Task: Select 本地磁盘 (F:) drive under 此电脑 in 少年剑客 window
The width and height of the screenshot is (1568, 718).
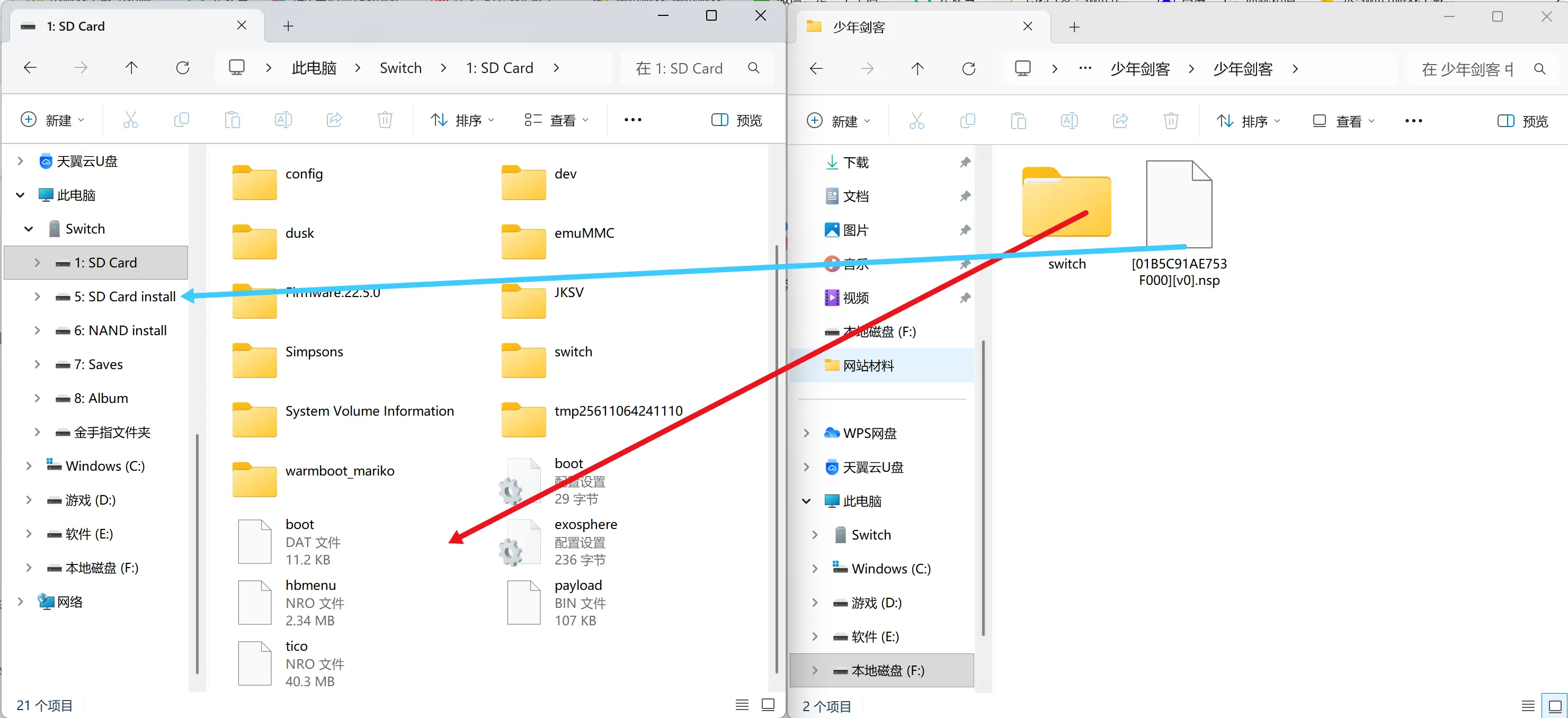Action: tap(882, 670)
